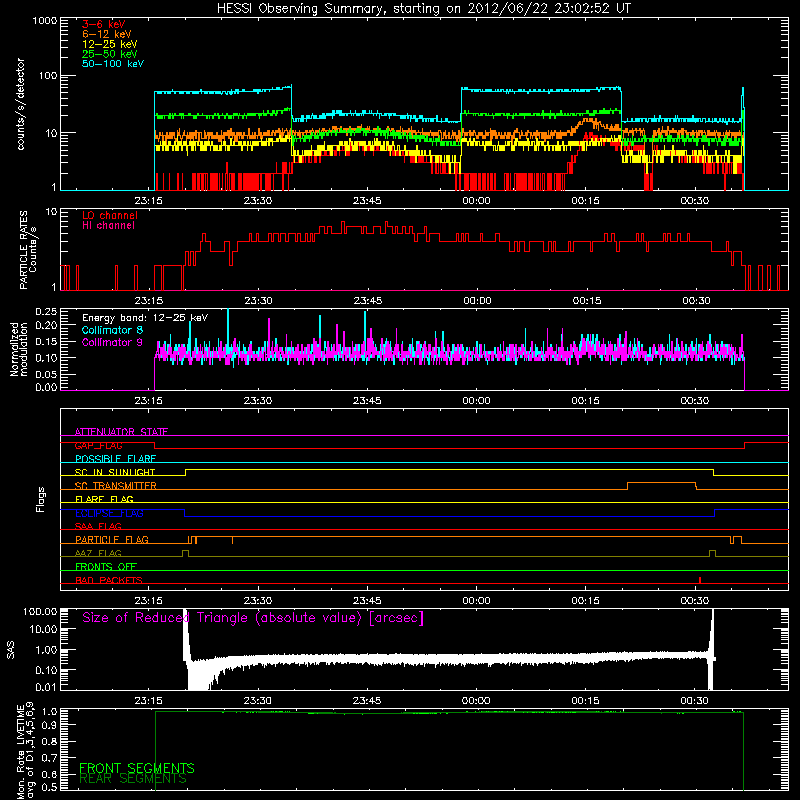
Task: Click the 00:15 tick under the Flags panel
Action: (x=585, y=601)
